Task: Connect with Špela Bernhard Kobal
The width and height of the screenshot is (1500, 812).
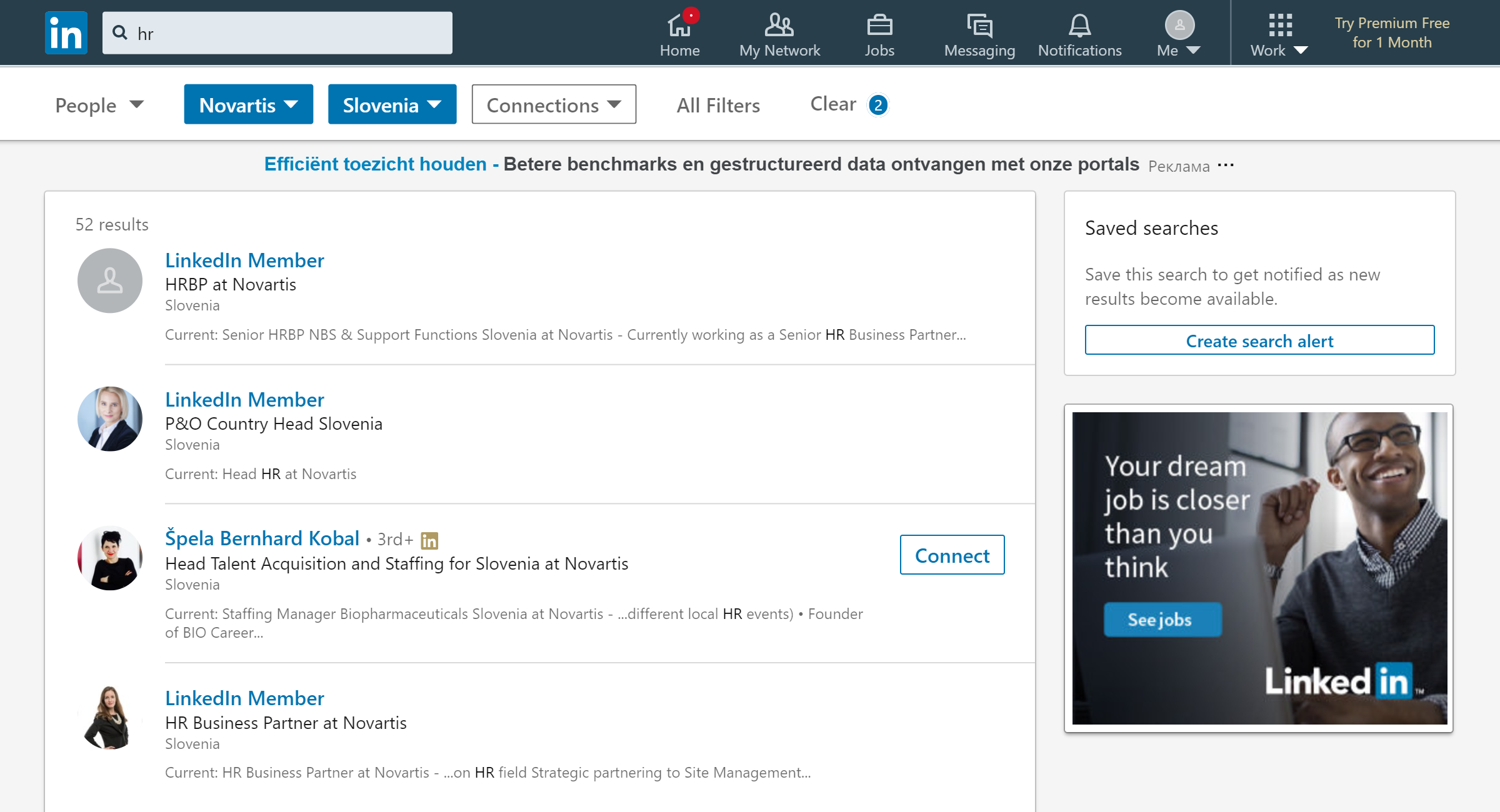Action: [x=952, y=555]
